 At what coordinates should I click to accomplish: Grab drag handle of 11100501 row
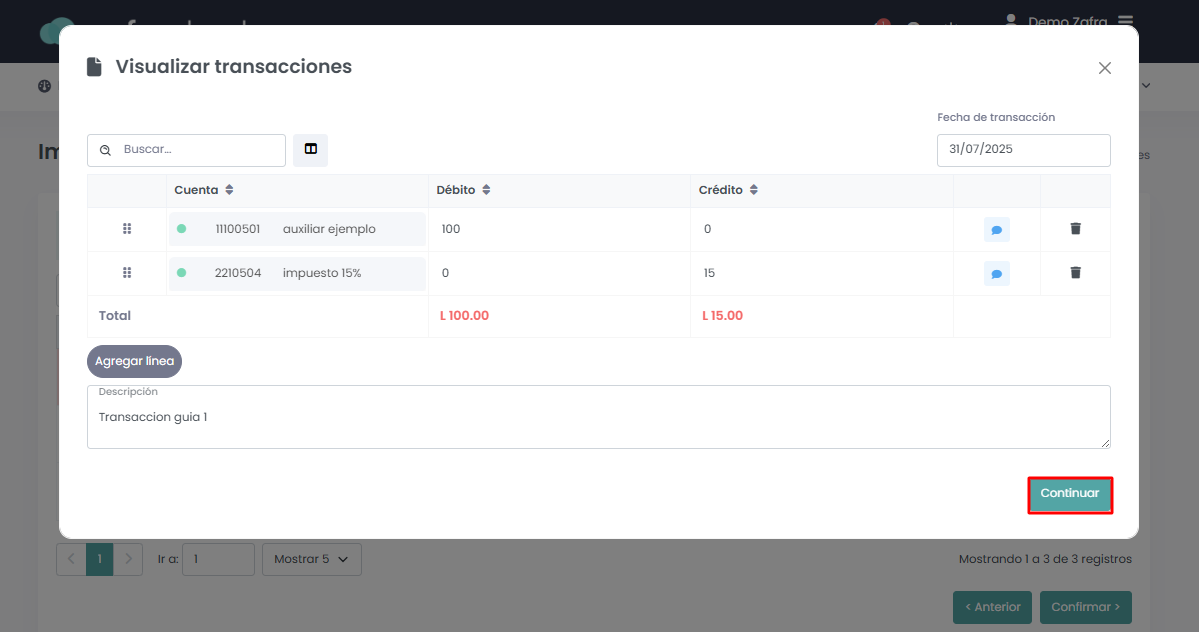(127, 228)
